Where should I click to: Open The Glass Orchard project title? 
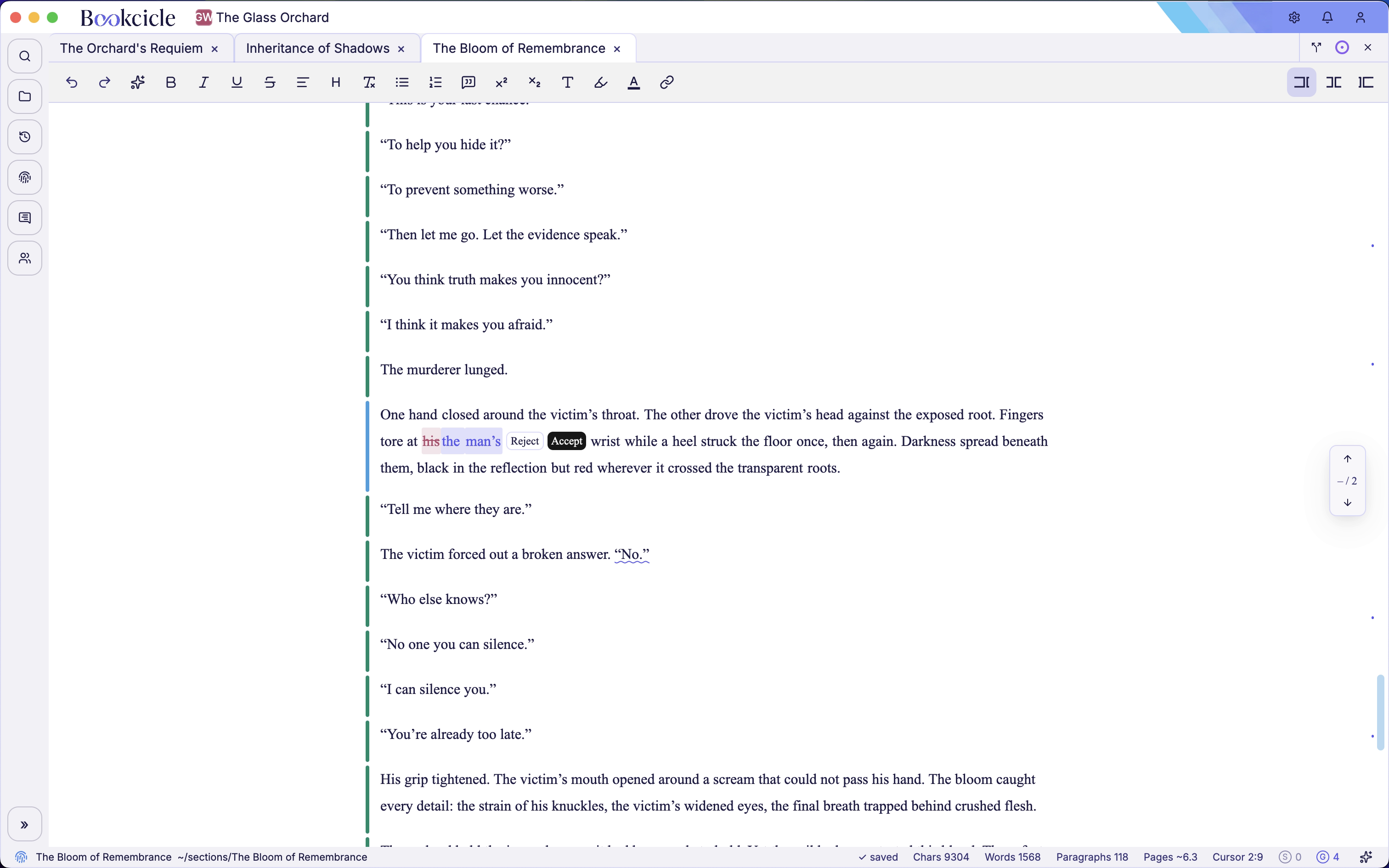click(263, 17)
